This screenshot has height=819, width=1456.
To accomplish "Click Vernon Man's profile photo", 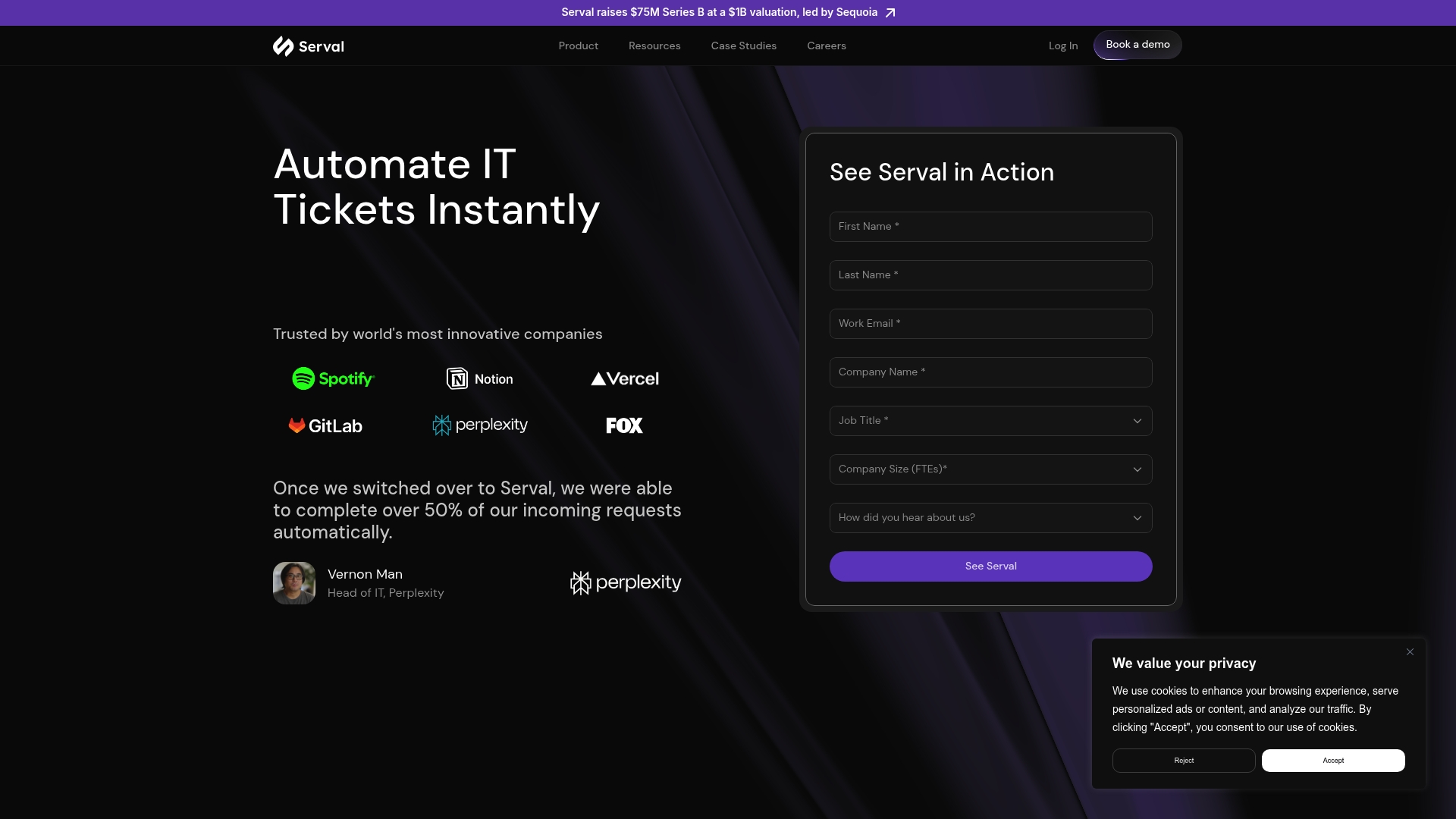I will (x=294, y=583).
